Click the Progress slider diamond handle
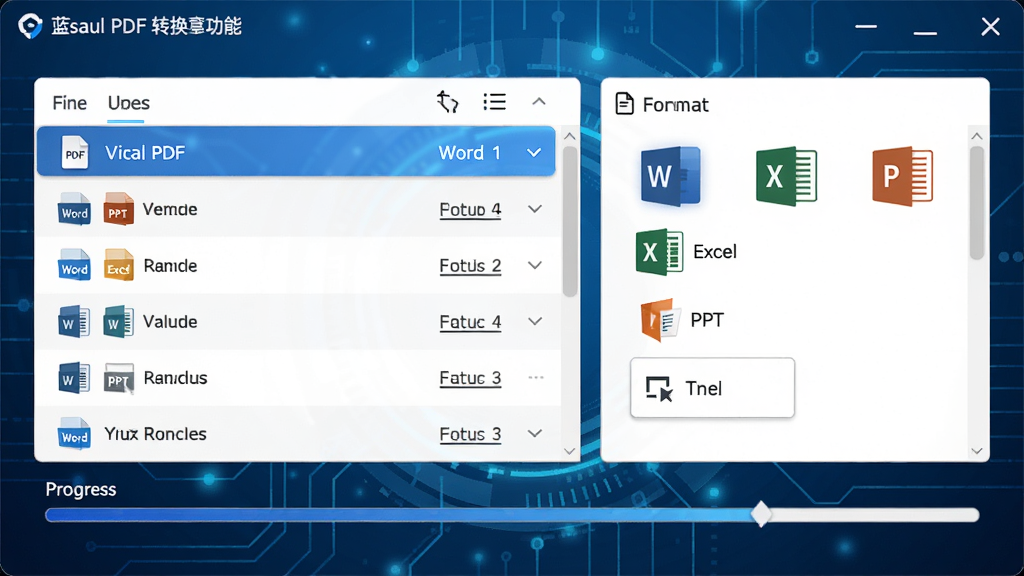Screen dimensions: 1024x576 761,514
